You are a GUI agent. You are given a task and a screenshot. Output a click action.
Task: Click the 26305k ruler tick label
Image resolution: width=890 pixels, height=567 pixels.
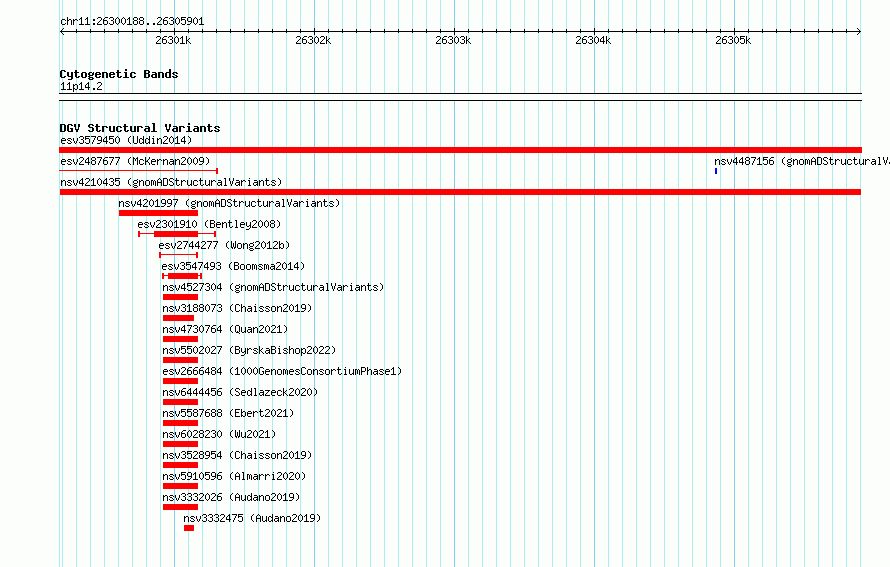click(x=733, y=40)
